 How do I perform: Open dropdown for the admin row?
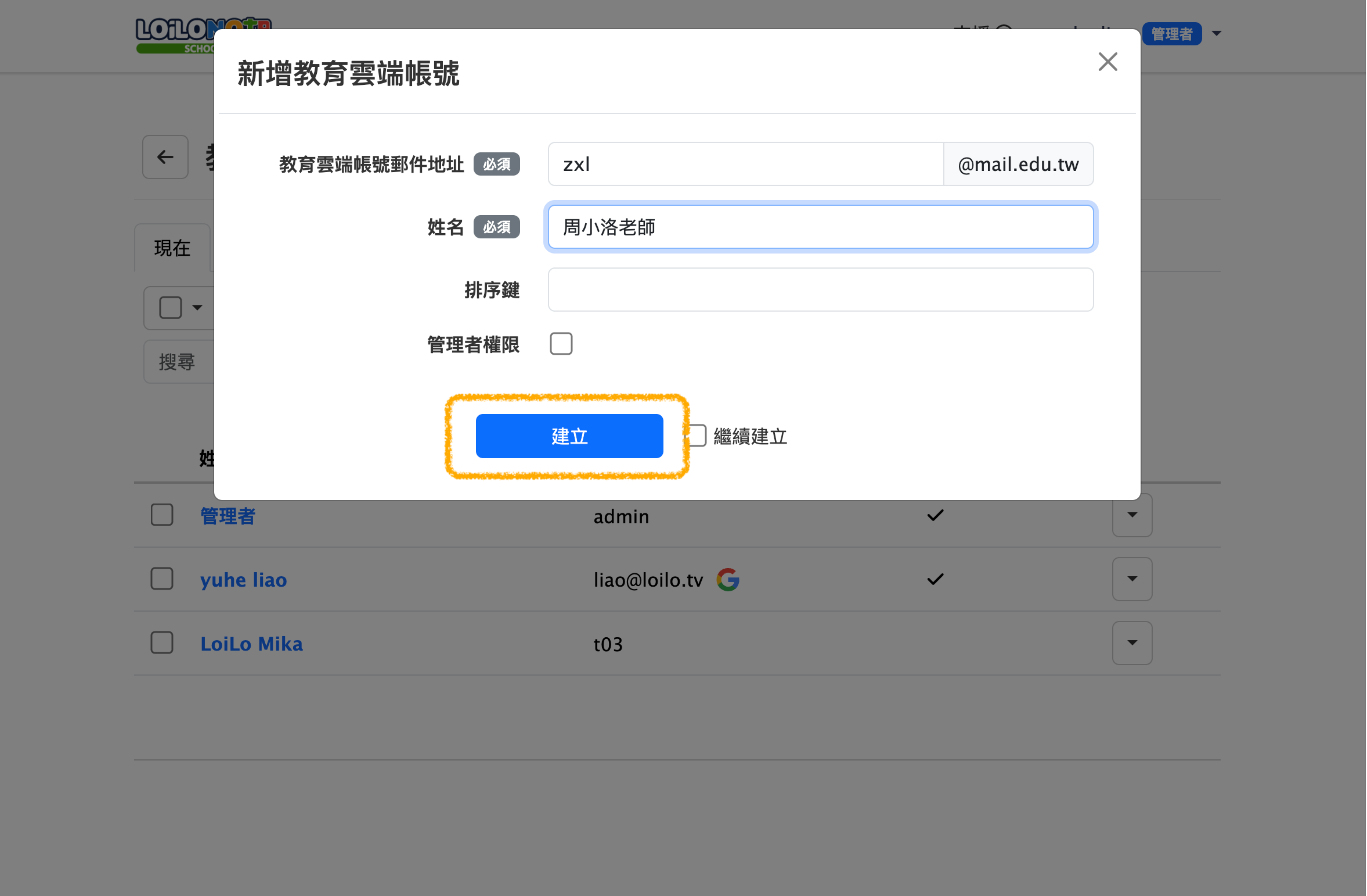[x=1132, y=515]
